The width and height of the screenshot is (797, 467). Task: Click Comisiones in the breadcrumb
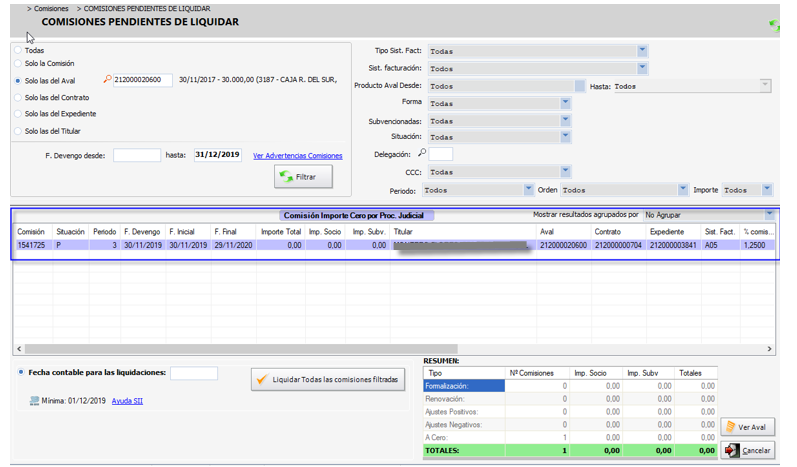pyautogui.click(x=51, y=9)
